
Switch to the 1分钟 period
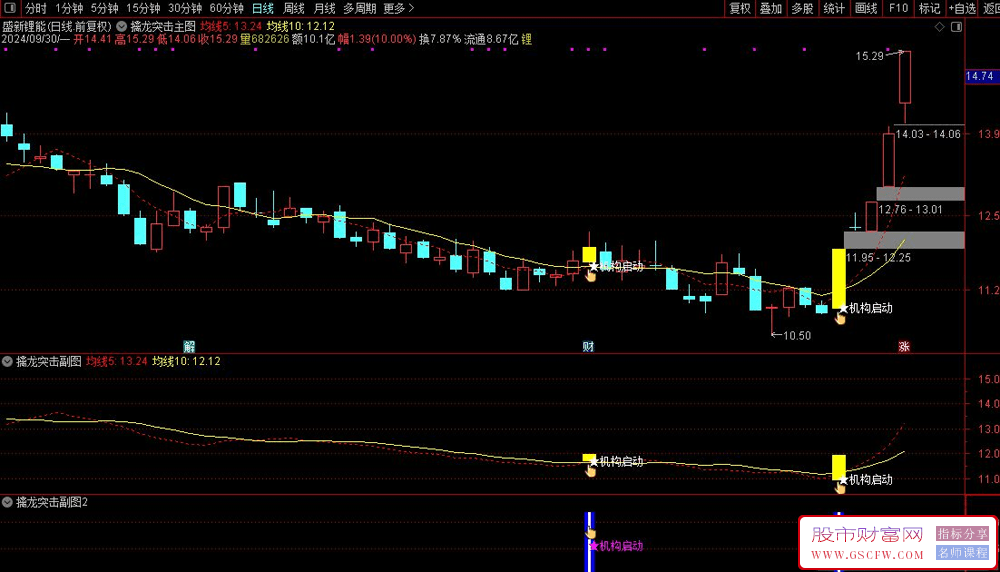click(x=69, y=8)
